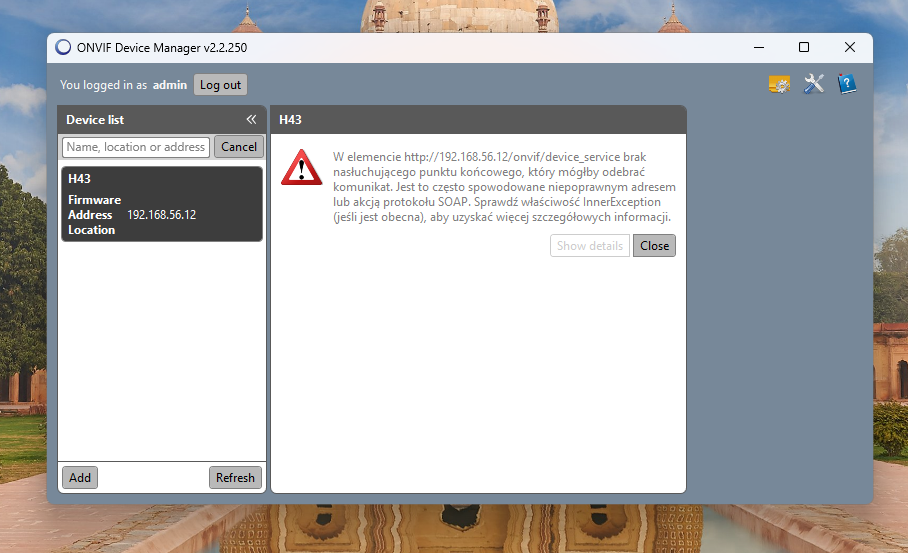The image size is (908, 553).
Task: Click the ONVIF Device Manager title bar logo
Action: [63, 47]
